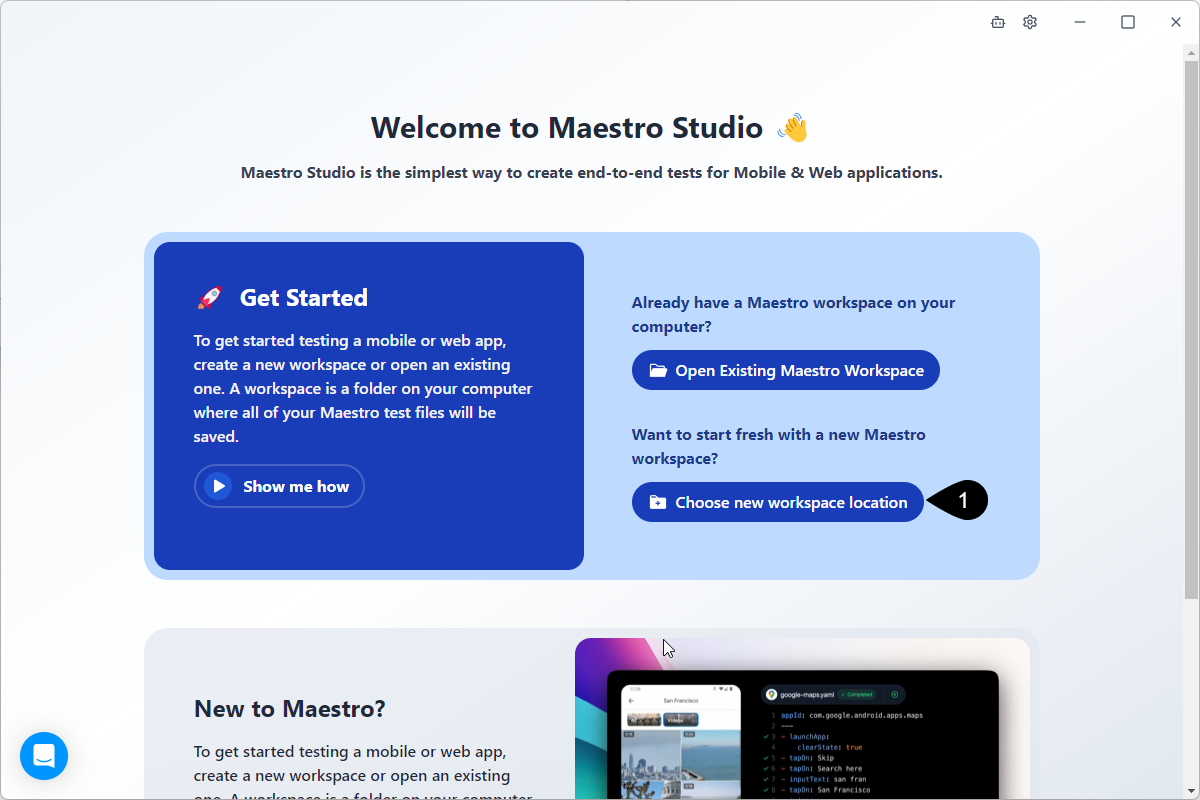Click the folder-plus icon on Choose new workspace
1200x800 pixels.
tap(657, 502)
